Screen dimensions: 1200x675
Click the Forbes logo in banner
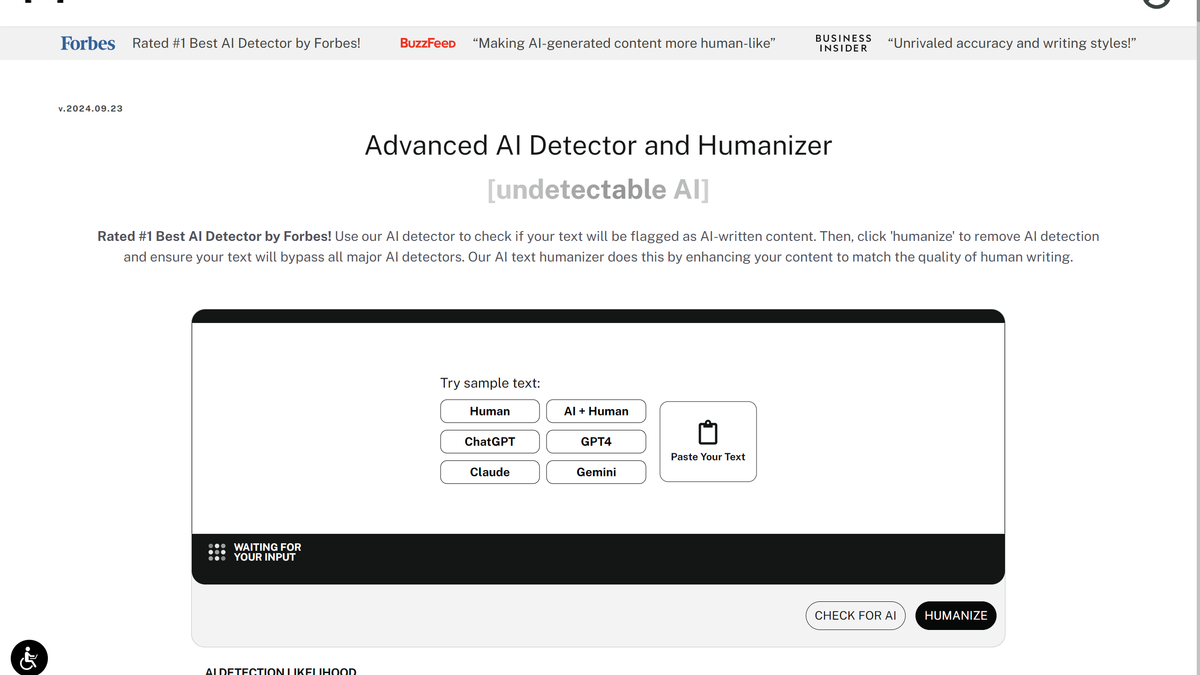point(88,43)
